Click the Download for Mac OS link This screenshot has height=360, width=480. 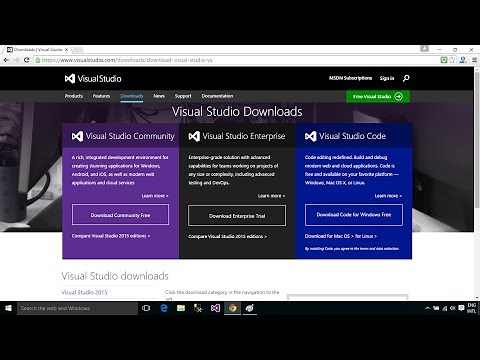coord(329,236)
